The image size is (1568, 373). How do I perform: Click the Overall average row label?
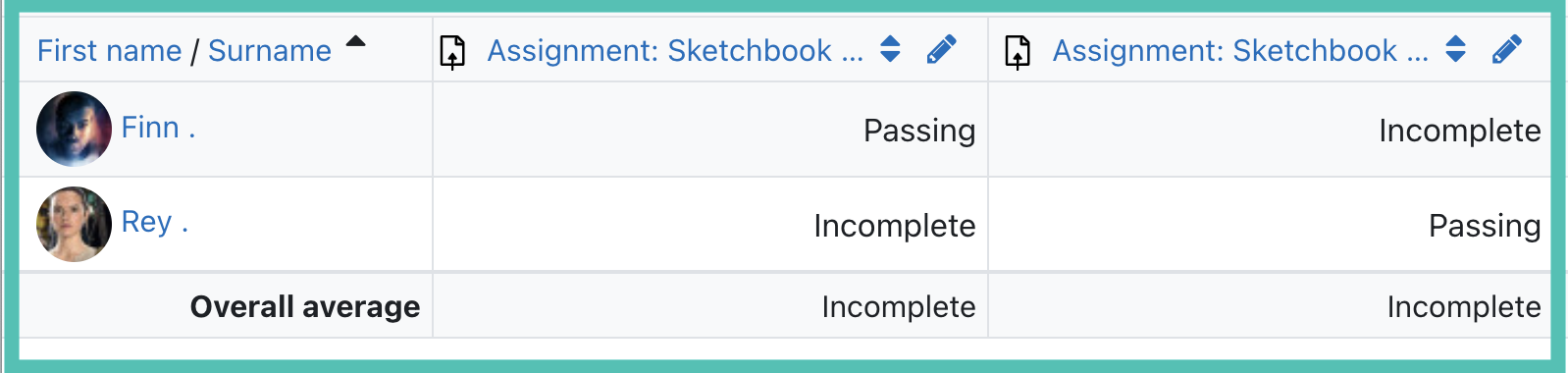tap(305, 306)
